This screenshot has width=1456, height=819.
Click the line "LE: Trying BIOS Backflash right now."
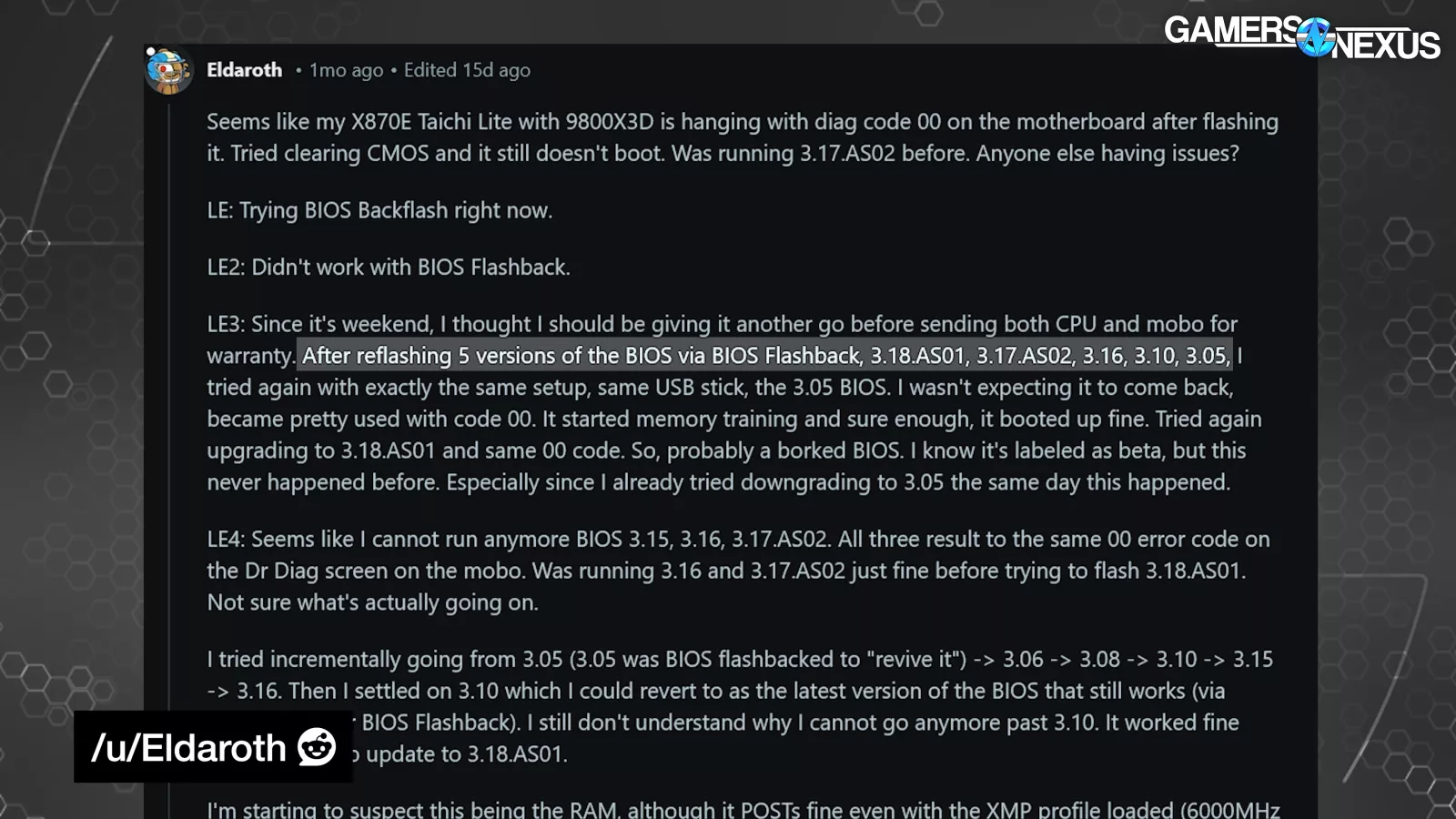379,210
